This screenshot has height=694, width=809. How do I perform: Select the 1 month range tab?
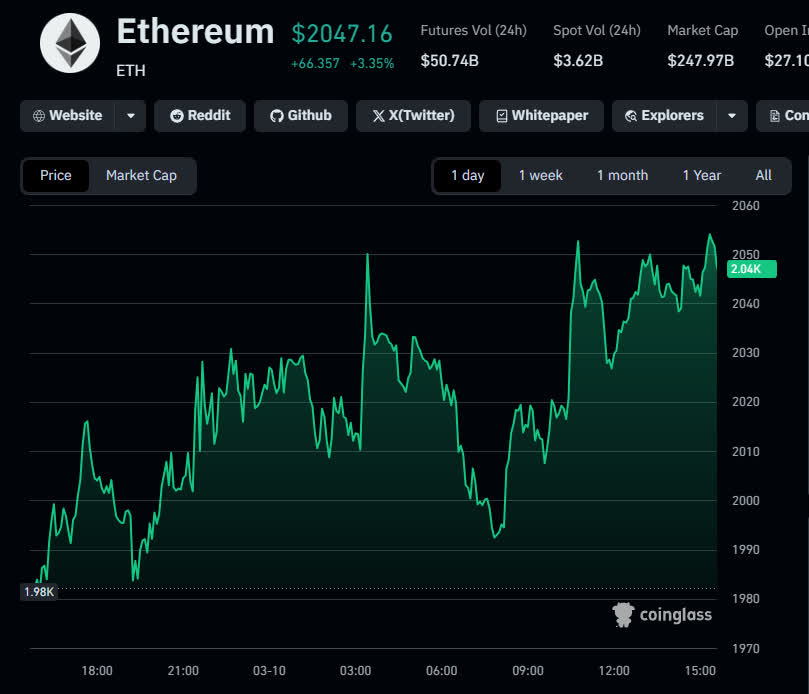[622, 176]
